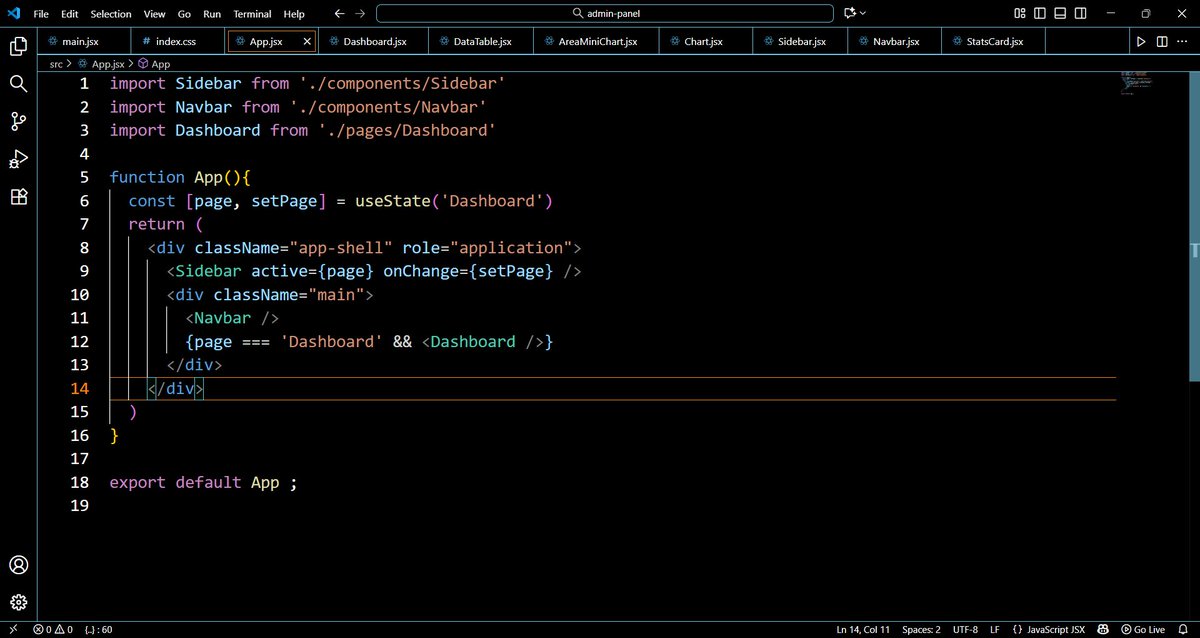Viewport: 1200px width, 638px height.
Task: Show errors and warnings count in status bar
Action: coord(53,630)
